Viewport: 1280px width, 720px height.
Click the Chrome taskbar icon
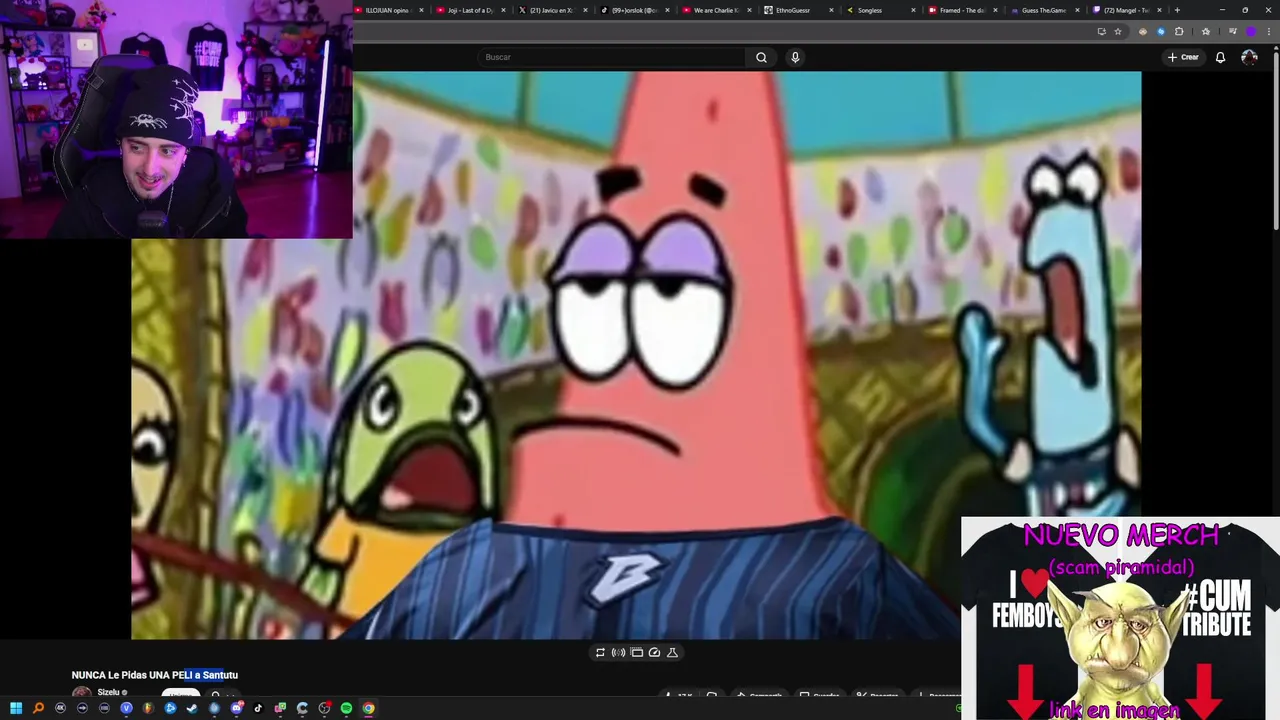click(x=368, y=708)
